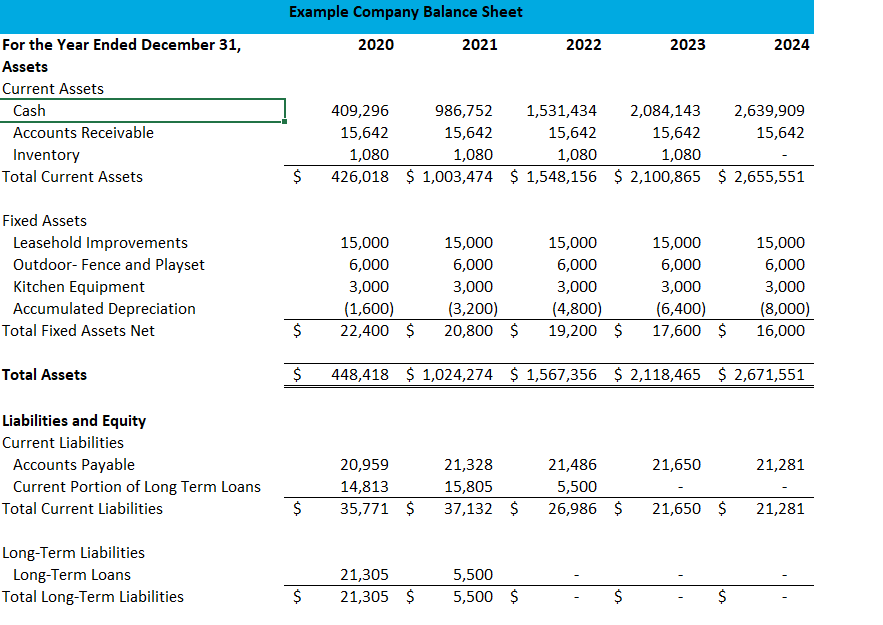Click 2021 current loan portion 15,805

coord(468,487)
